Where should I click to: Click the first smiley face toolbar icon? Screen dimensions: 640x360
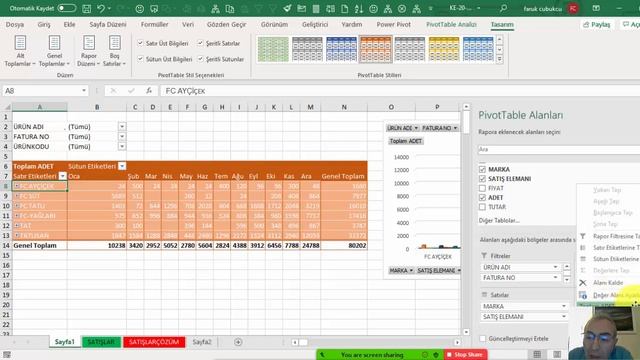tap(140, 9)
